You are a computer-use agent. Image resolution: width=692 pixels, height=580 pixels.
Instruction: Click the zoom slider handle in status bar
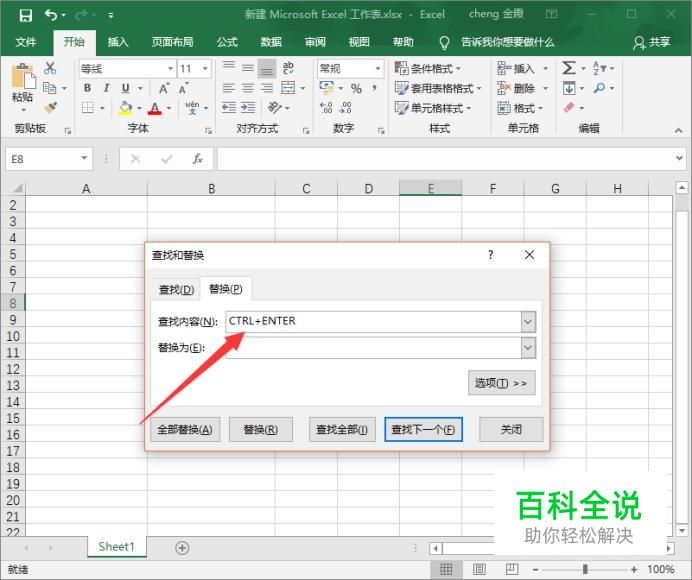[x=585, y=569]
